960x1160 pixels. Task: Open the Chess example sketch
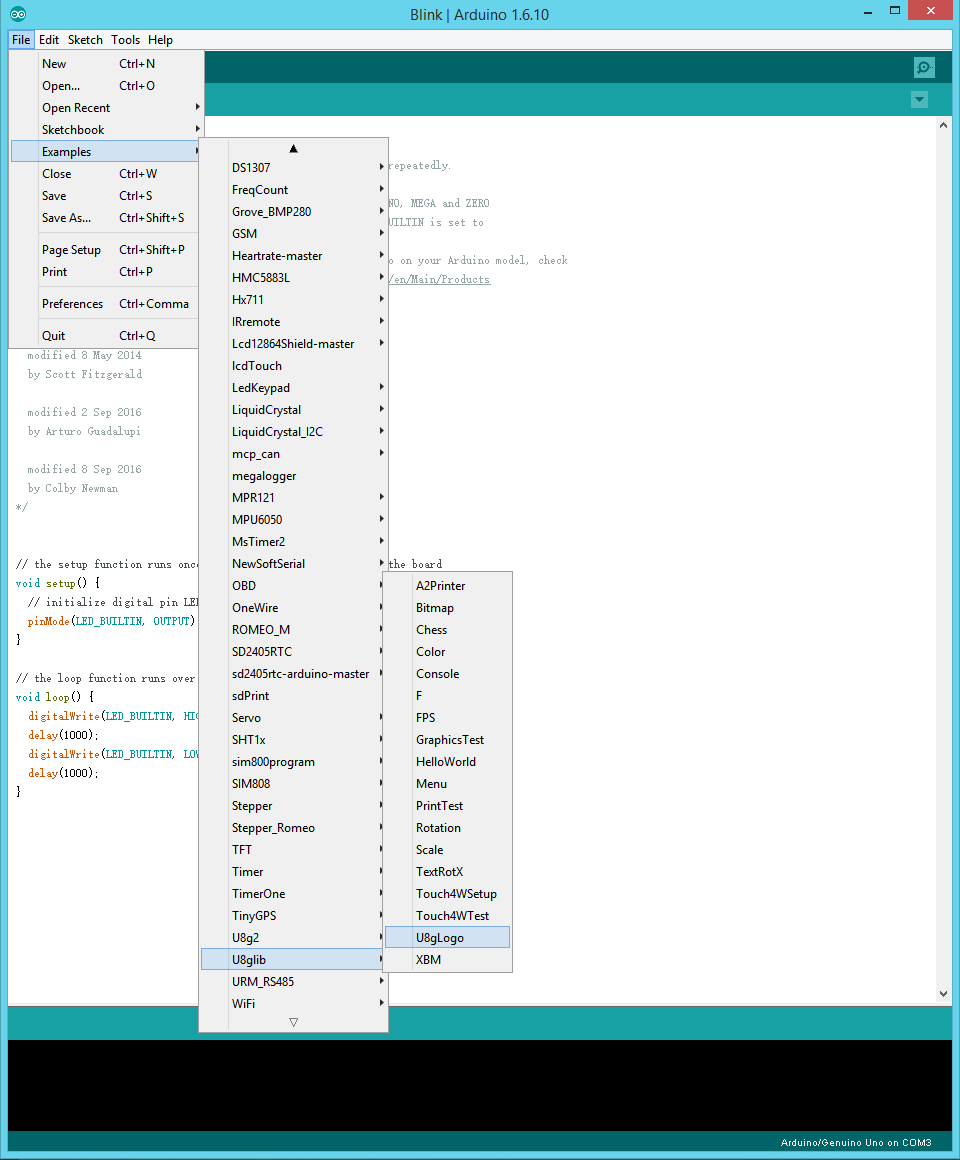point(447,630)
